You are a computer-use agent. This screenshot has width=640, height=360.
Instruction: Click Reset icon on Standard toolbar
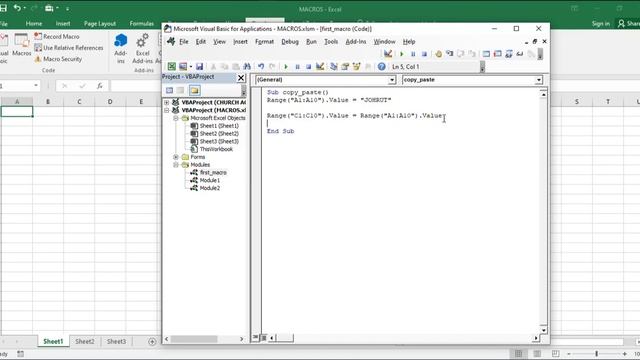pyautogui.click(x=309, y=67)
